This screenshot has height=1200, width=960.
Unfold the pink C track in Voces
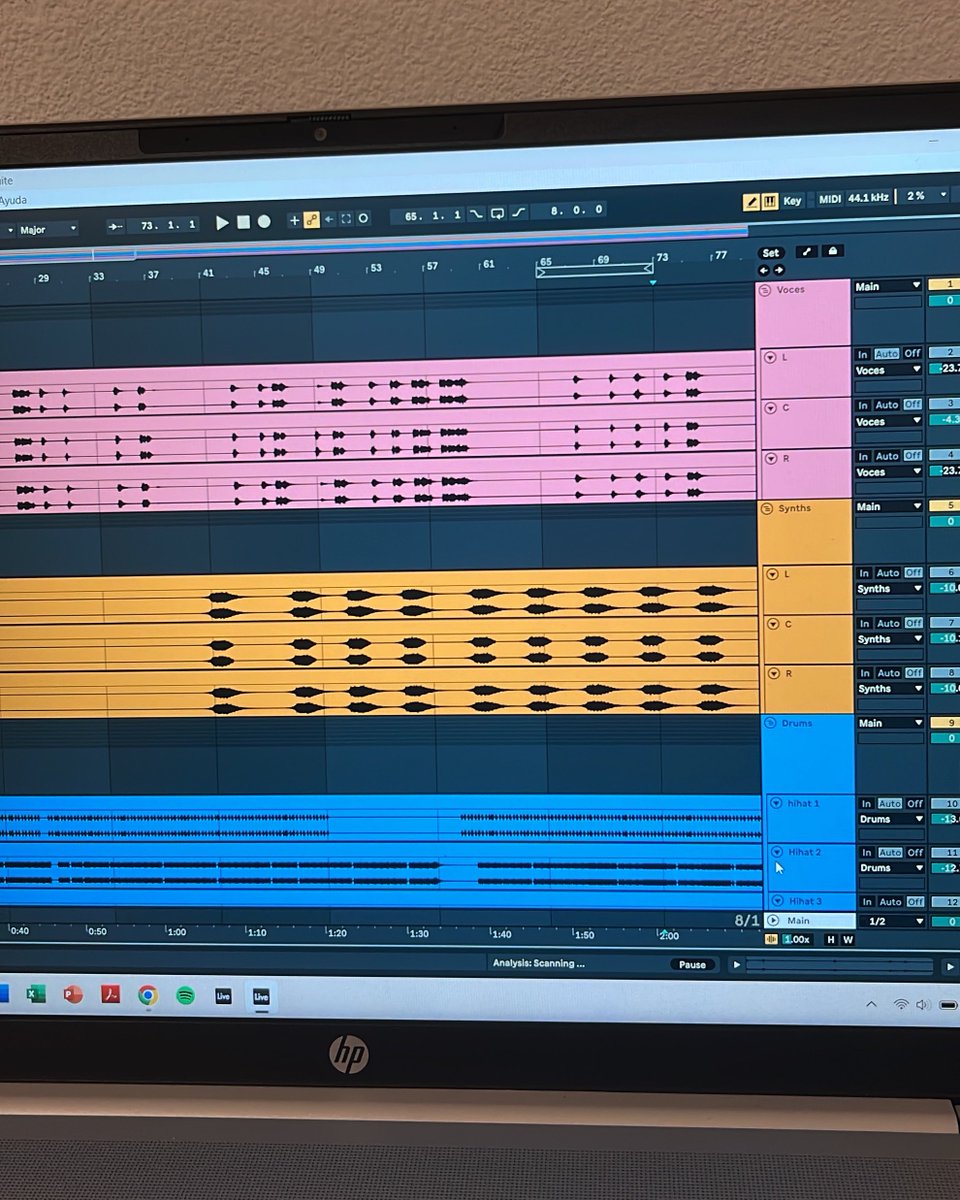[770, 408]
